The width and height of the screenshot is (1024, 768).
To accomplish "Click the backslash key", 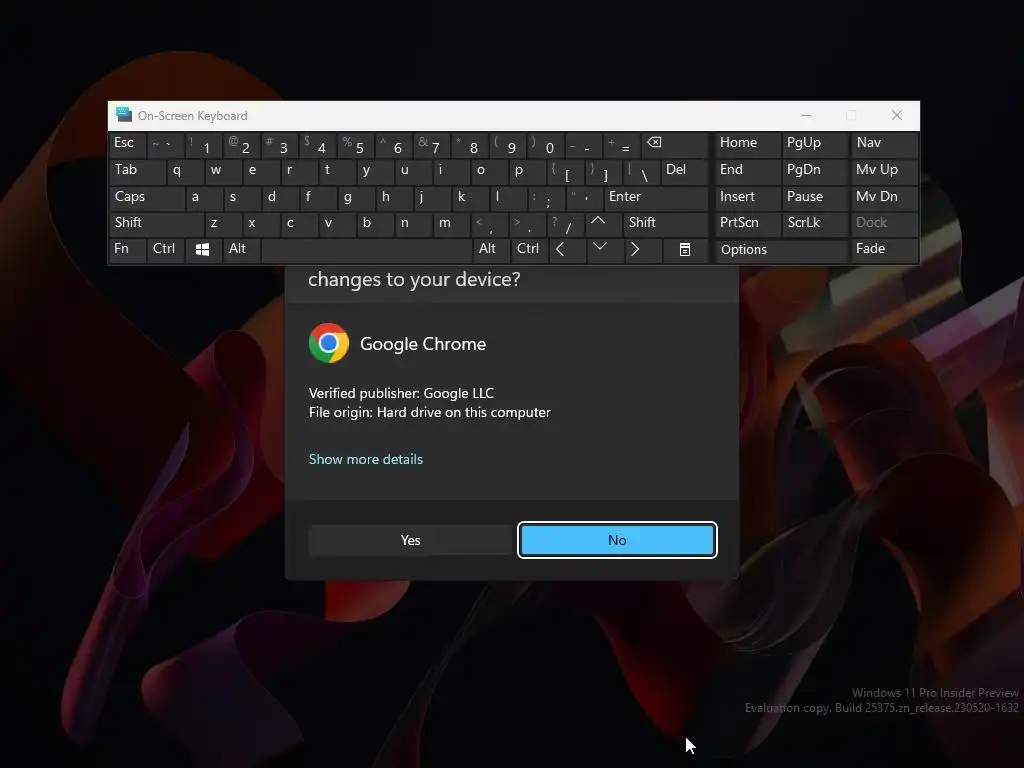I will click(x=641, y=170).
